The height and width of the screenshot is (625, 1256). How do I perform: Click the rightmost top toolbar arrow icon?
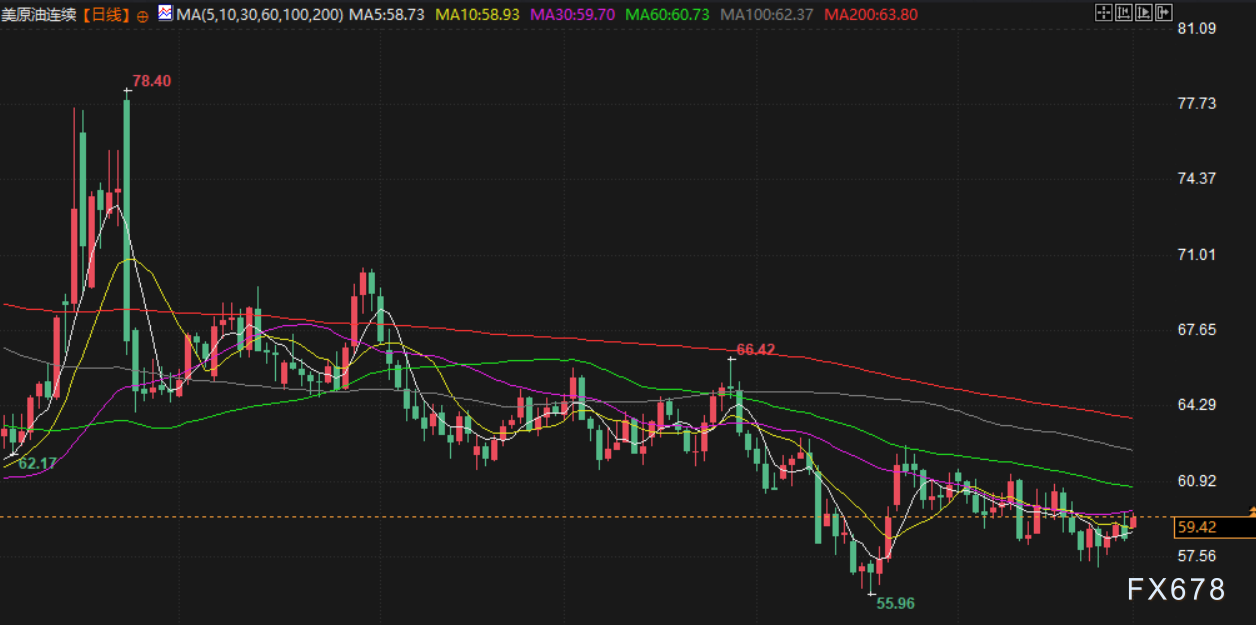click(1163, 13)
